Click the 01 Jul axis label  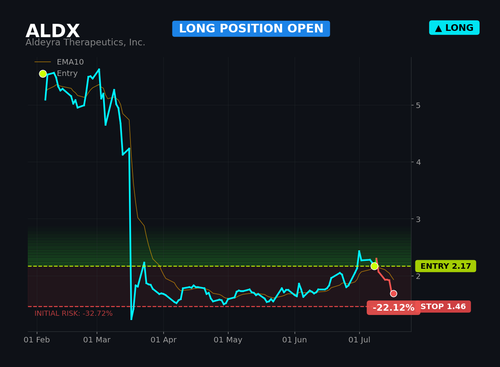[359, 340]
